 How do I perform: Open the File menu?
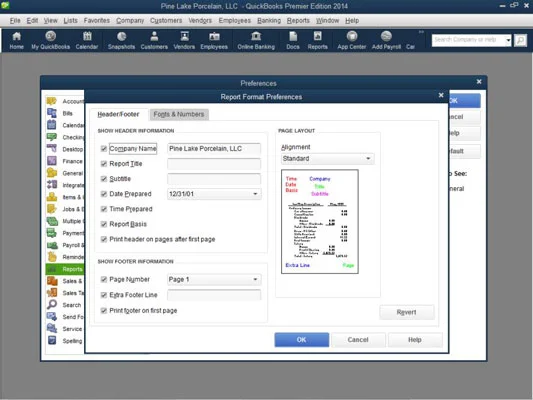[15, 20]
